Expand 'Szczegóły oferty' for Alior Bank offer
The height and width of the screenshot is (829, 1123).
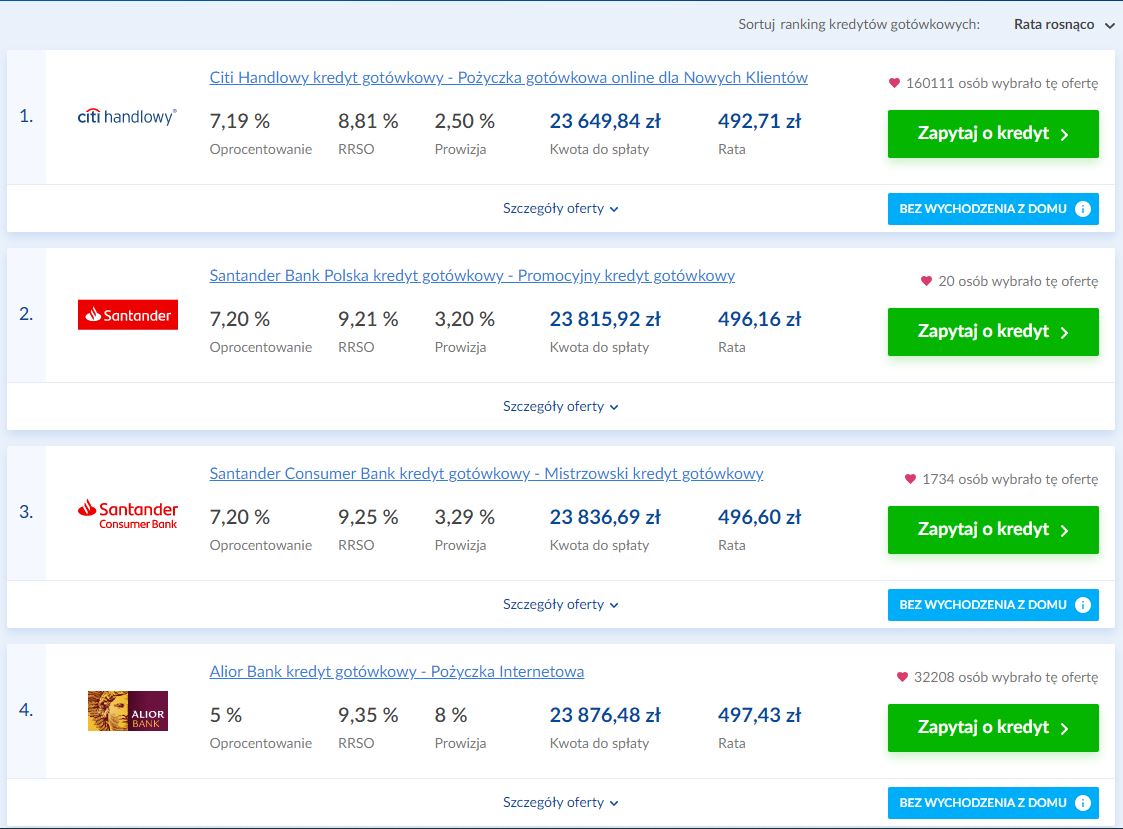[x=560, y=802]
